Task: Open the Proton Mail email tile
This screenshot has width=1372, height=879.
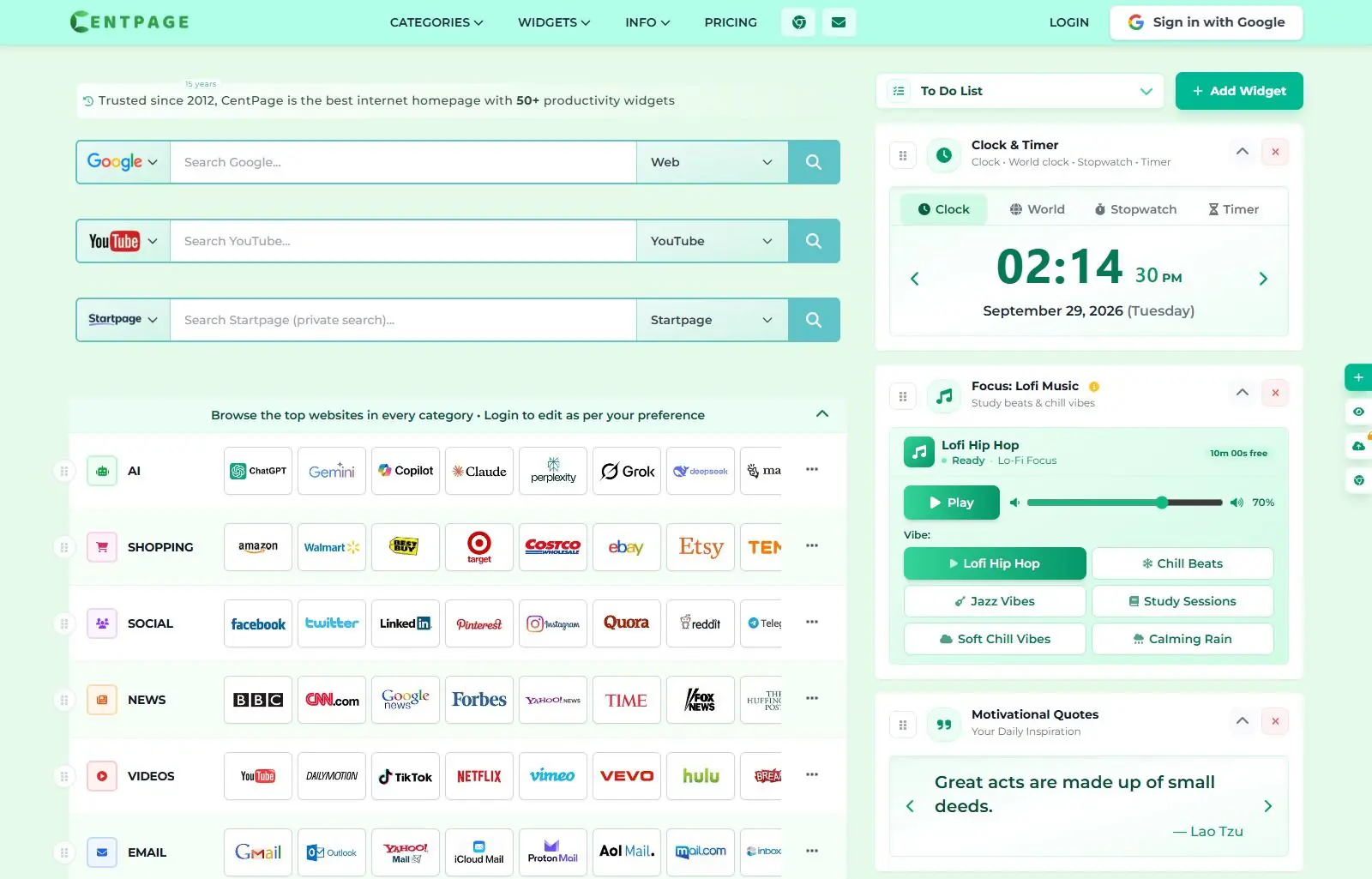Action: 553,852
